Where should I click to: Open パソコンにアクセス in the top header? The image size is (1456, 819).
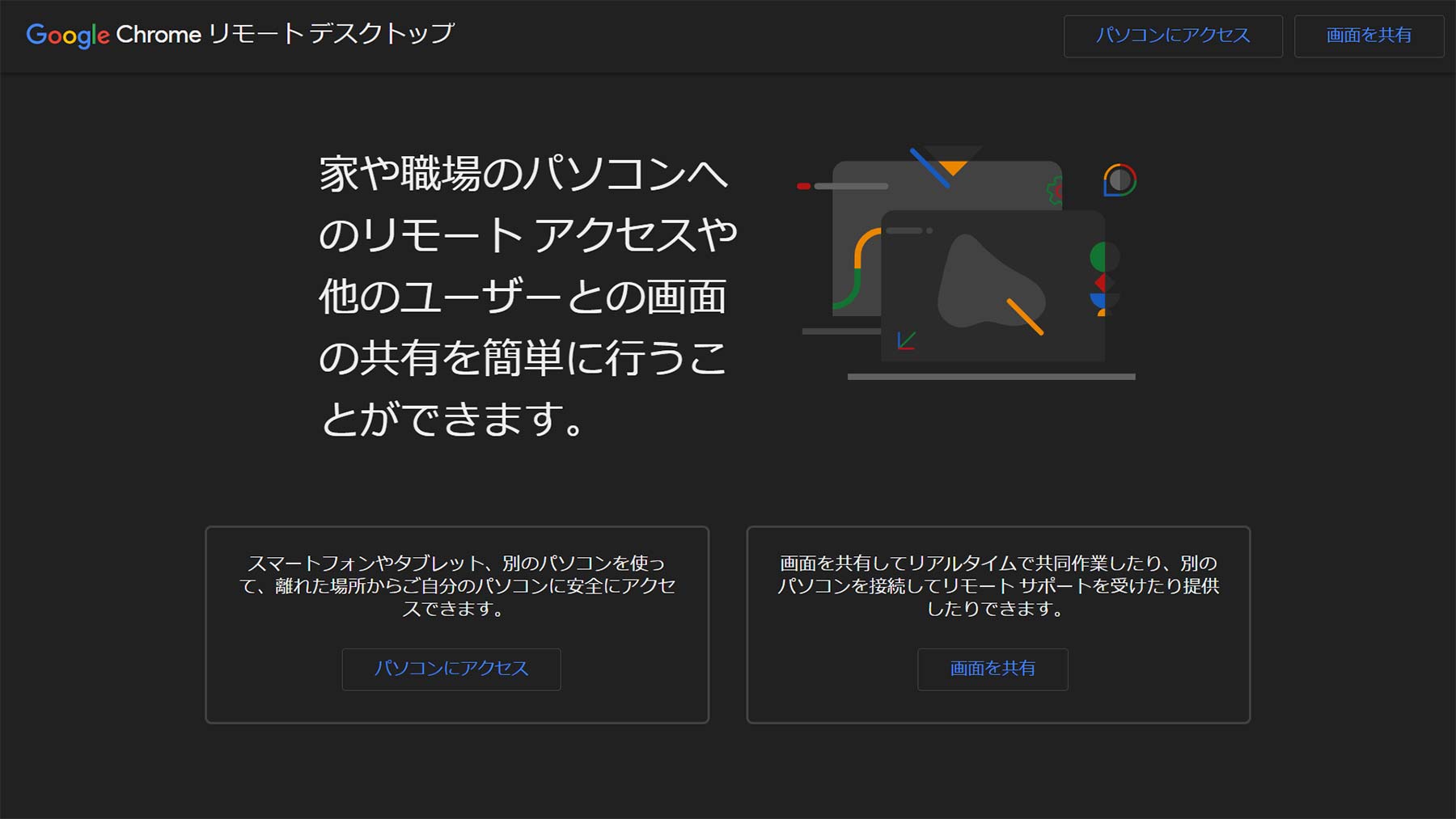coord(1173,36)
